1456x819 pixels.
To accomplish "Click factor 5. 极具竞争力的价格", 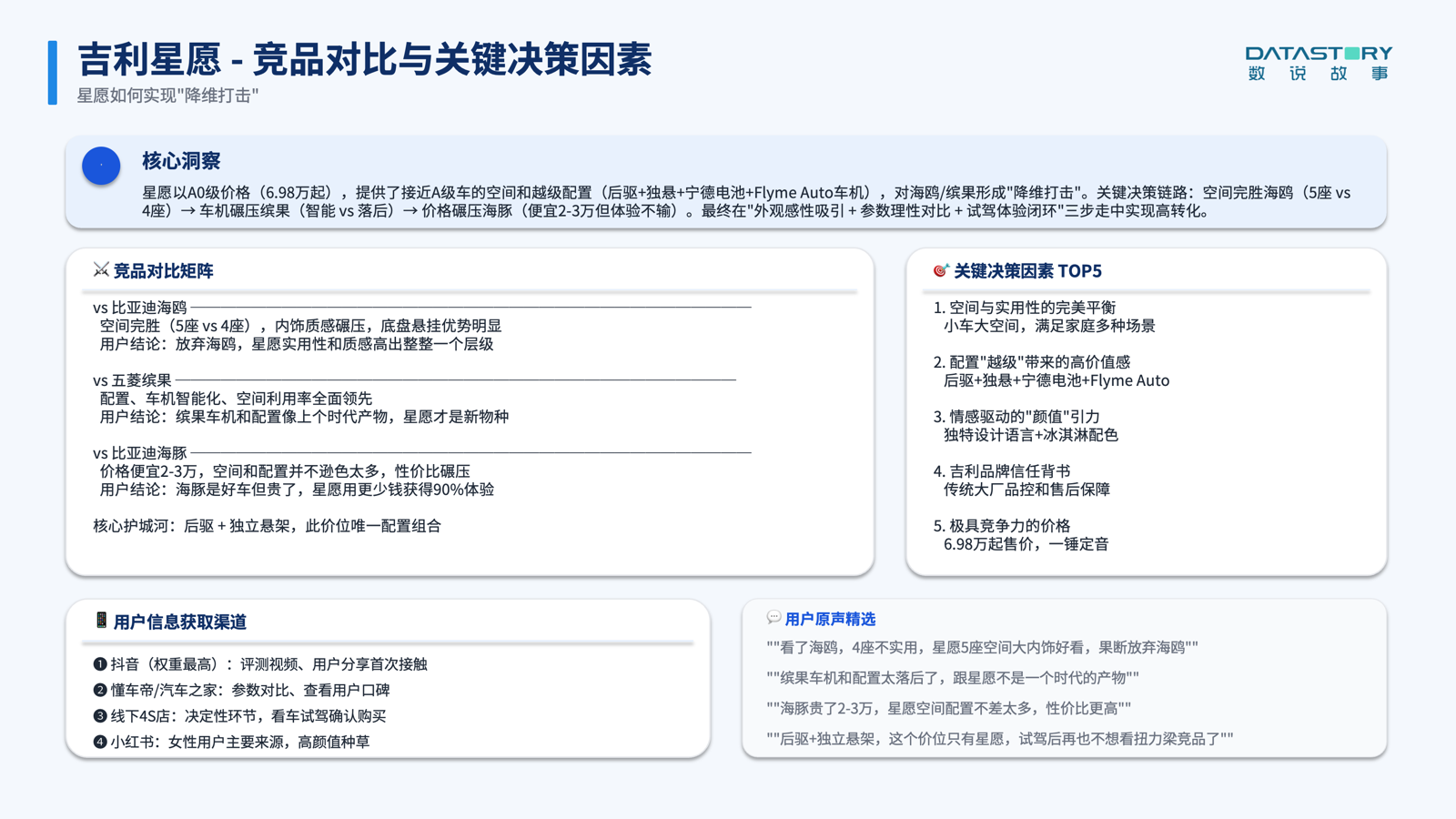I will point(1002,526).
